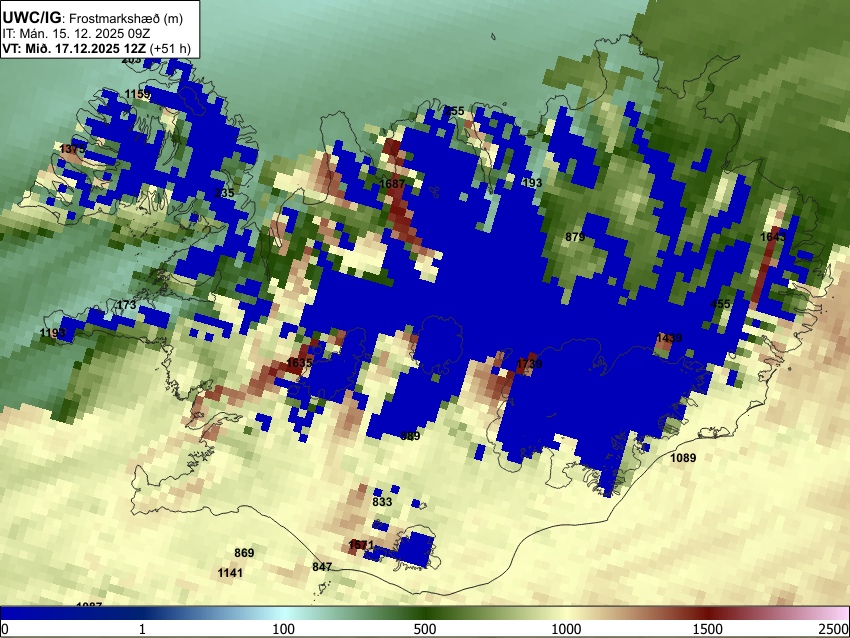Viewport: 850px width, 638px height.
Task: Click the 1687 value label
Action: [392, 184]
